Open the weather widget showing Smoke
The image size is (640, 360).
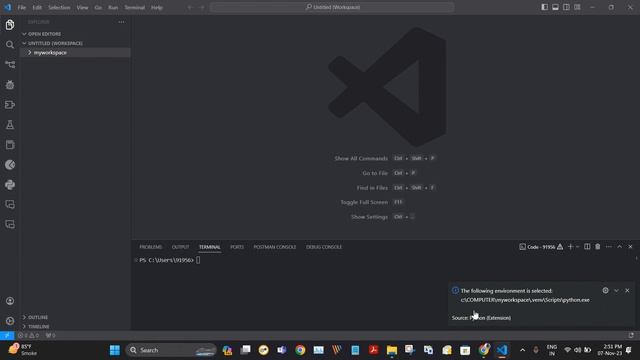(22, 350)
